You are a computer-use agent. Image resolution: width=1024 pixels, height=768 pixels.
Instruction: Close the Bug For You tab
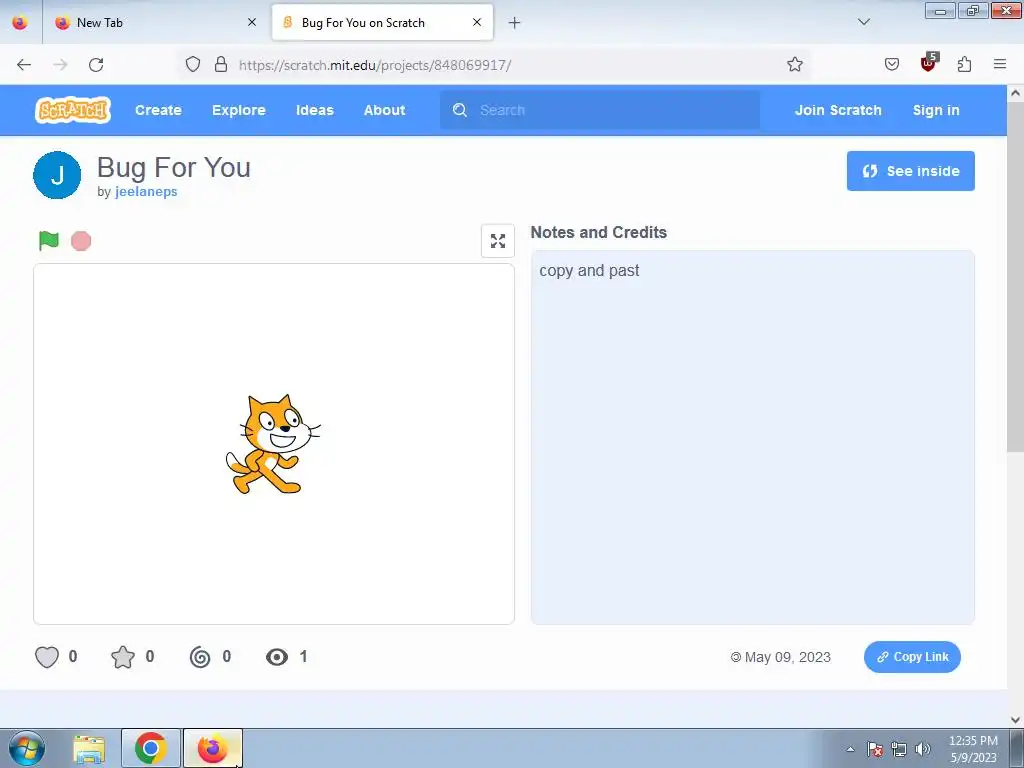click(x=477, y=22)
